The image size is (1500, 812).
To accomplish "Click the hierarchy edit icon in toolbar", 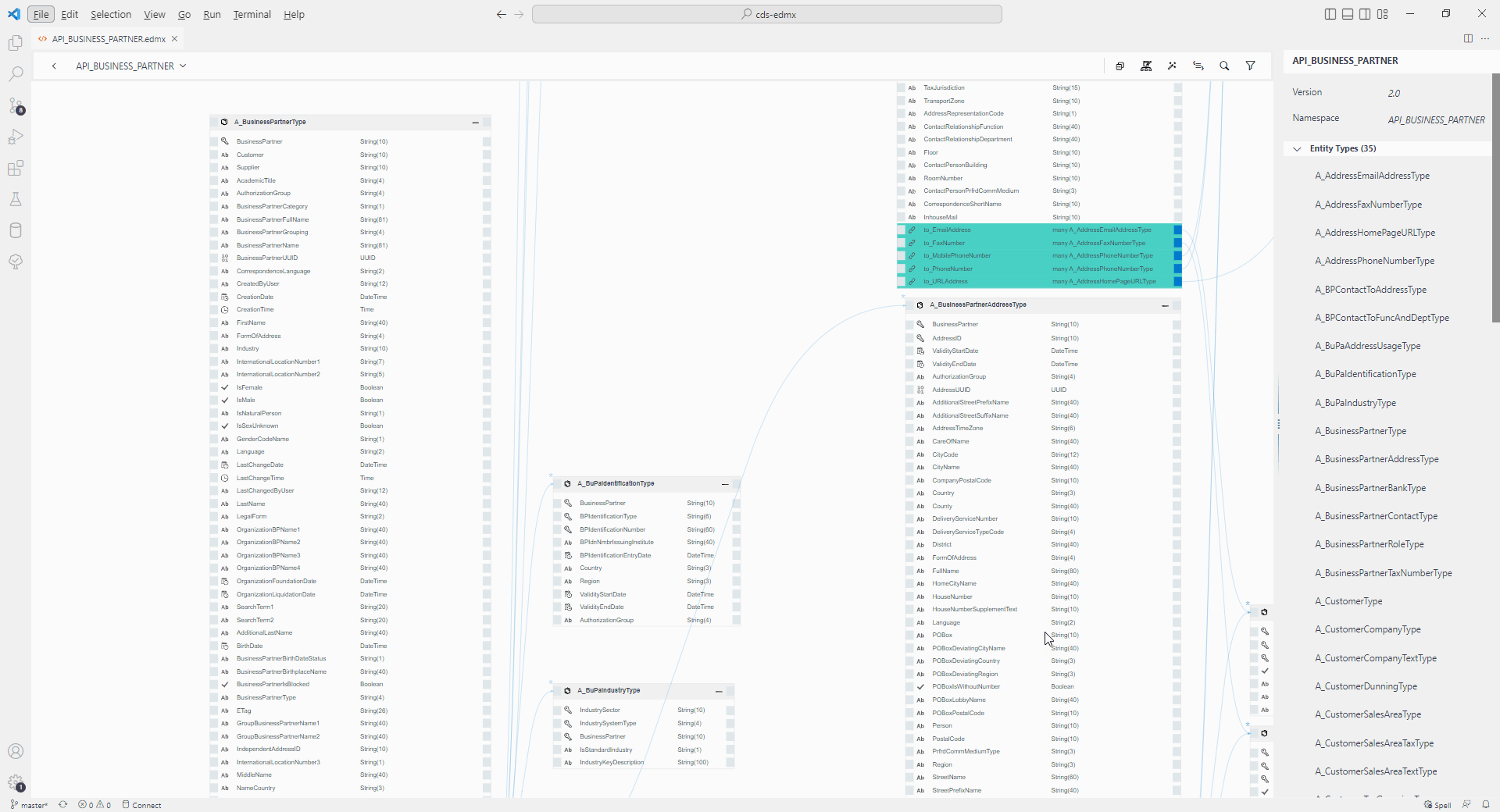I will (x=1146, y=66).
